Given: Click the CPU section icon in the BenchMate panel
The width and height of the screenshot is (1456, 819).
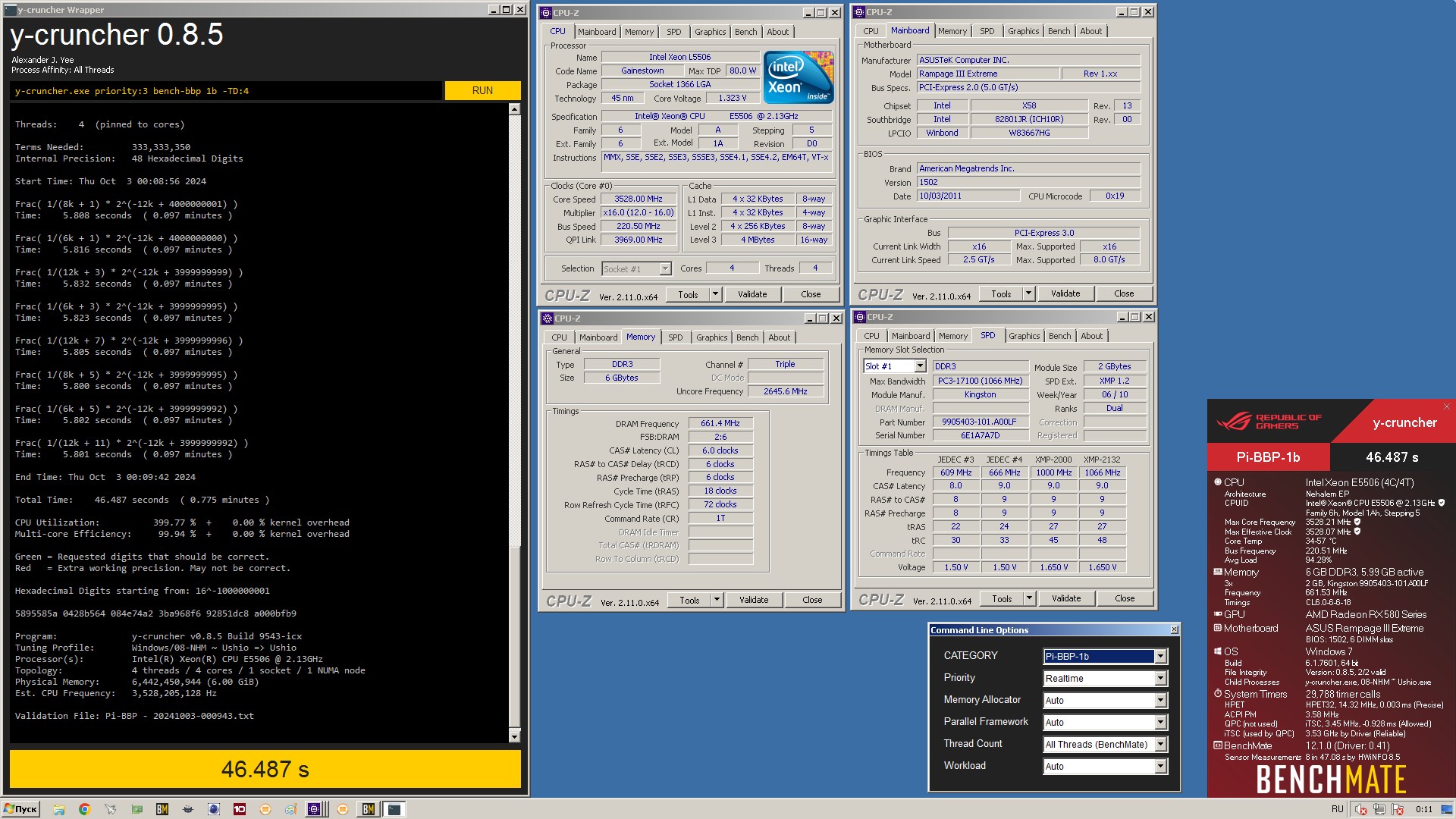Looking at the screenshot, I should [1218, 482].
